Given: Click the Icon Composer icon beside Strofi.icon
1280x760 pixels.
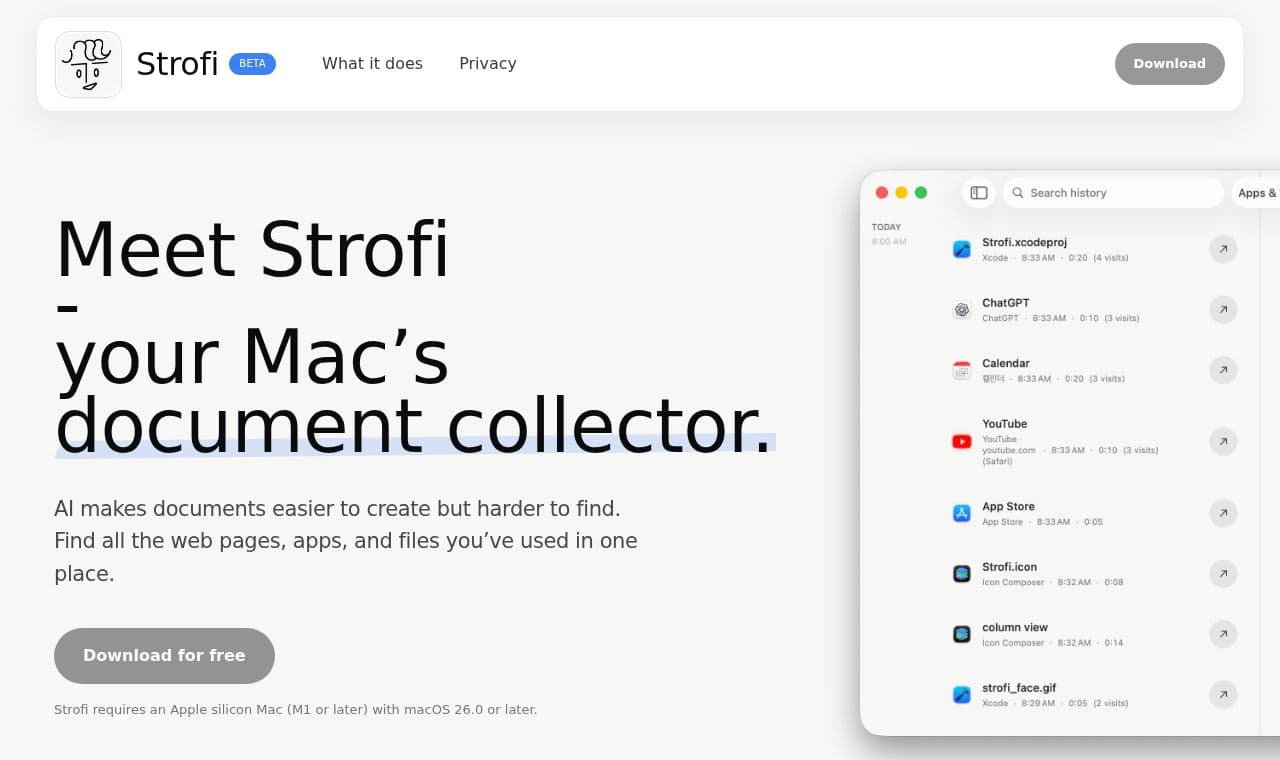Looking at the screenshot, I should click(x=962, y=574).
